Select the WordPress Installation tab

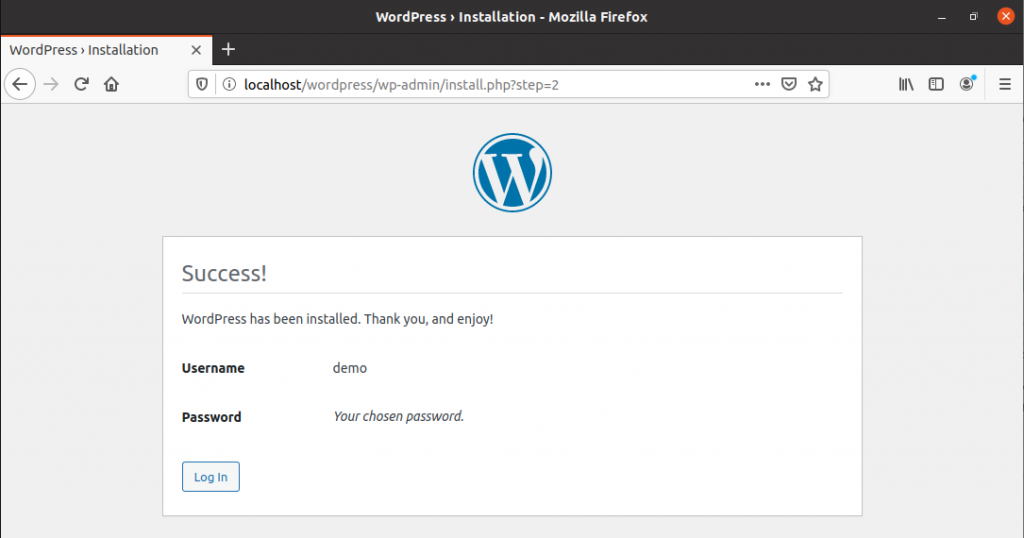90,50
